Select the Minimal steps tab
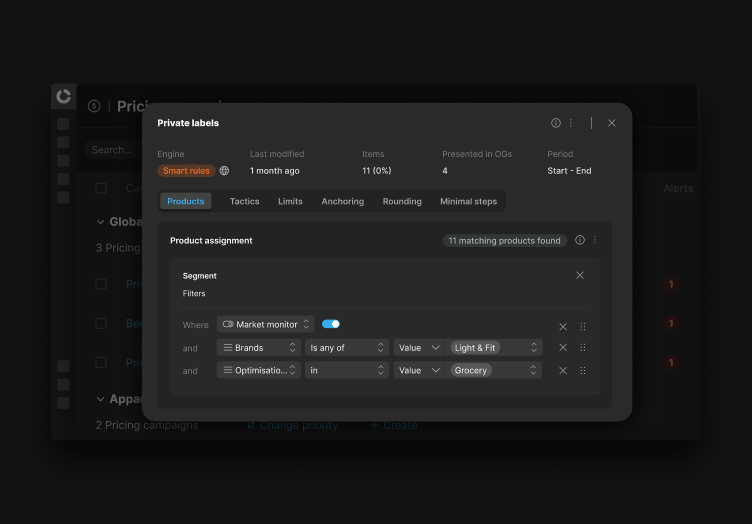752x524 pixels. pos(469,201)
